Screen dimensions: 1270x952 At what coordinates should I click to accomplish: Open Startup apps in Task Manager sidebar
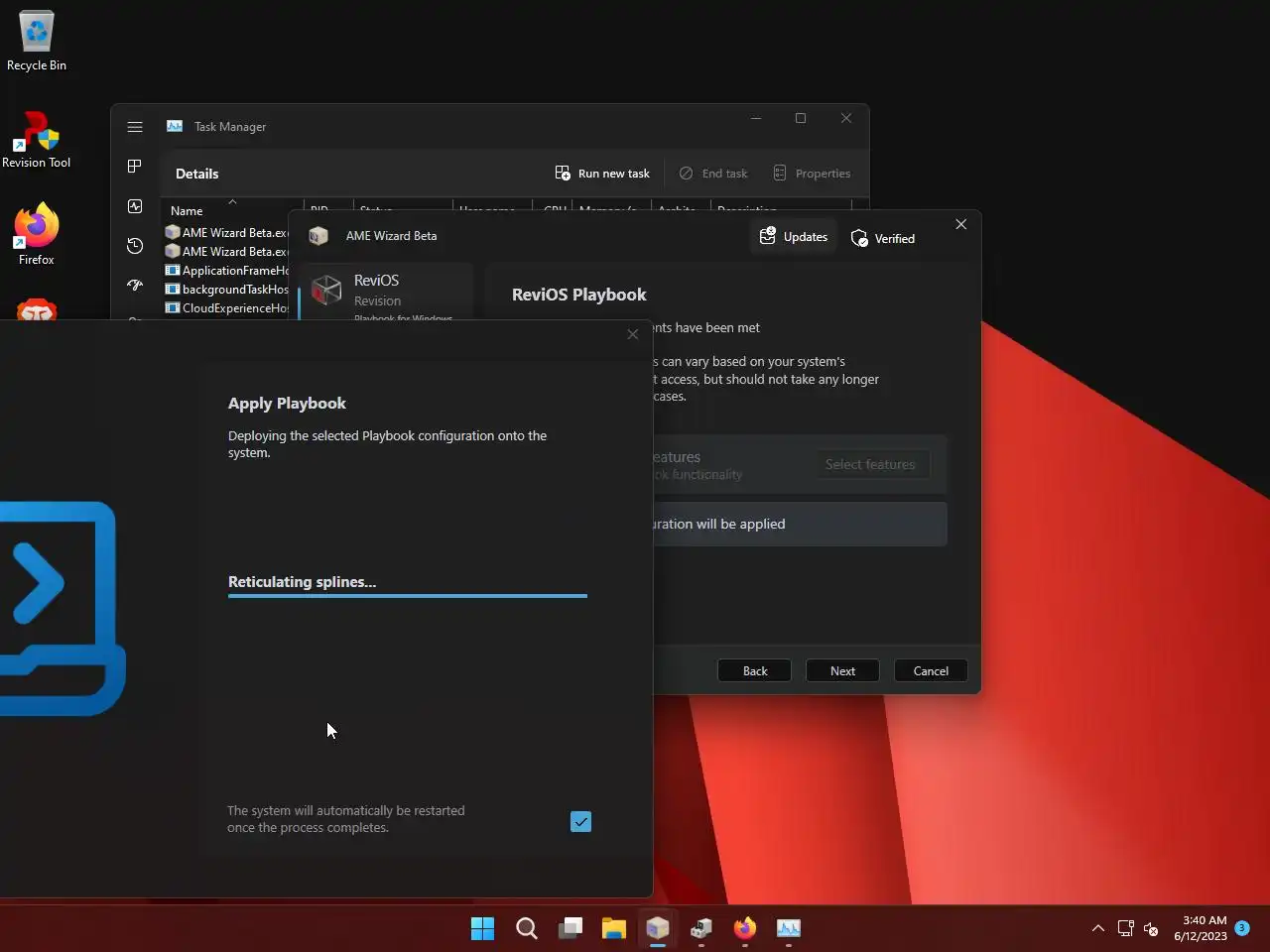(x=135, y=285)
